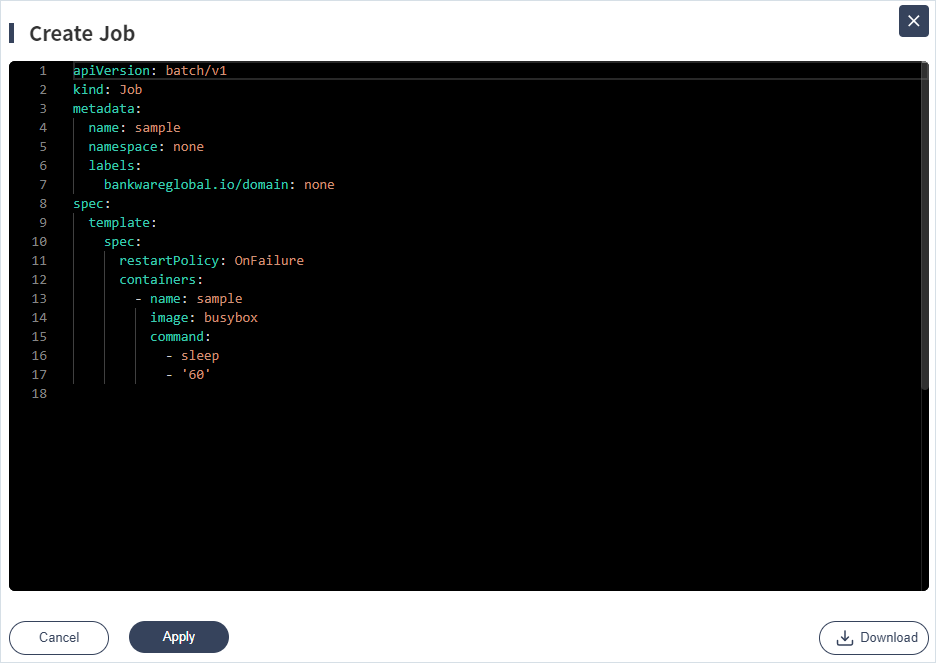Apply the job YAML

click(x=178, y=637)
